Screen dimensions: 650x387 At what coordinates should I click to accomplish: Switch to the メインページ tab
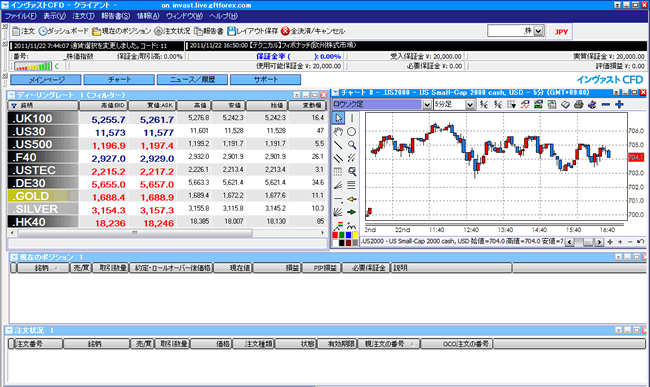(46, 80)
